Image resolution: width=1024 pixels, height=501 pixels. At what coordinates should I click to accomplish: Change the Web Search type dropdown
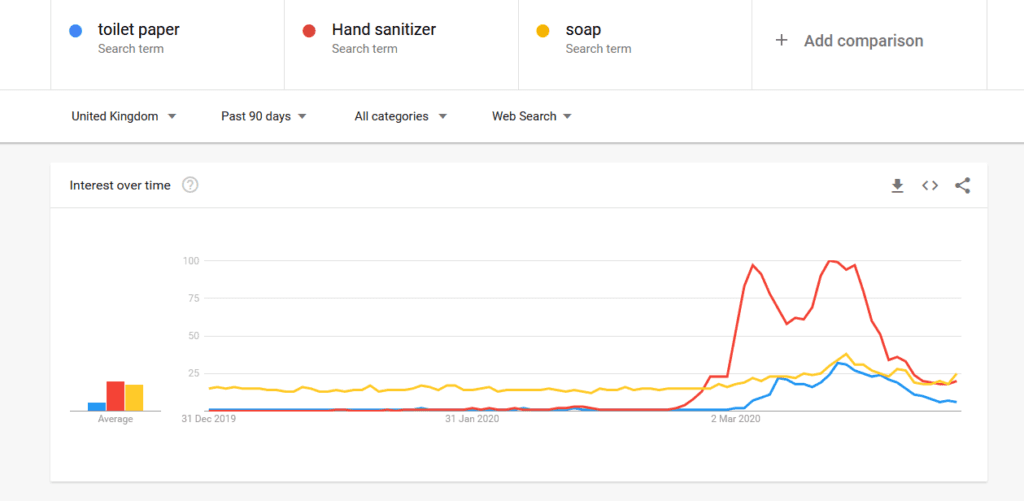(532, 116)
